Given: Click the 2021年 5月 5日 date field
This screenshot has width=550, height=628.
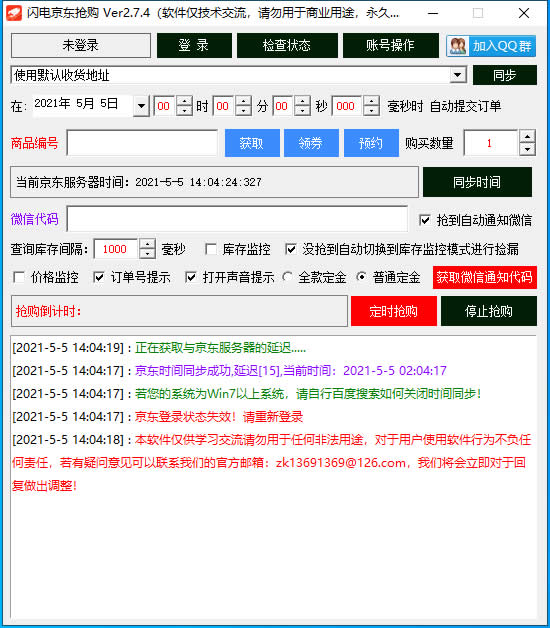Looking at the screenshot, I should point(82,105).
